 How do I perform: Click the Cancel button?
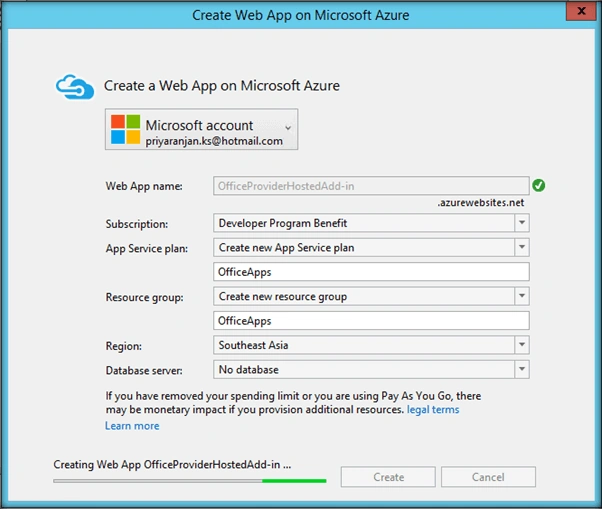[x=488, y=477]
